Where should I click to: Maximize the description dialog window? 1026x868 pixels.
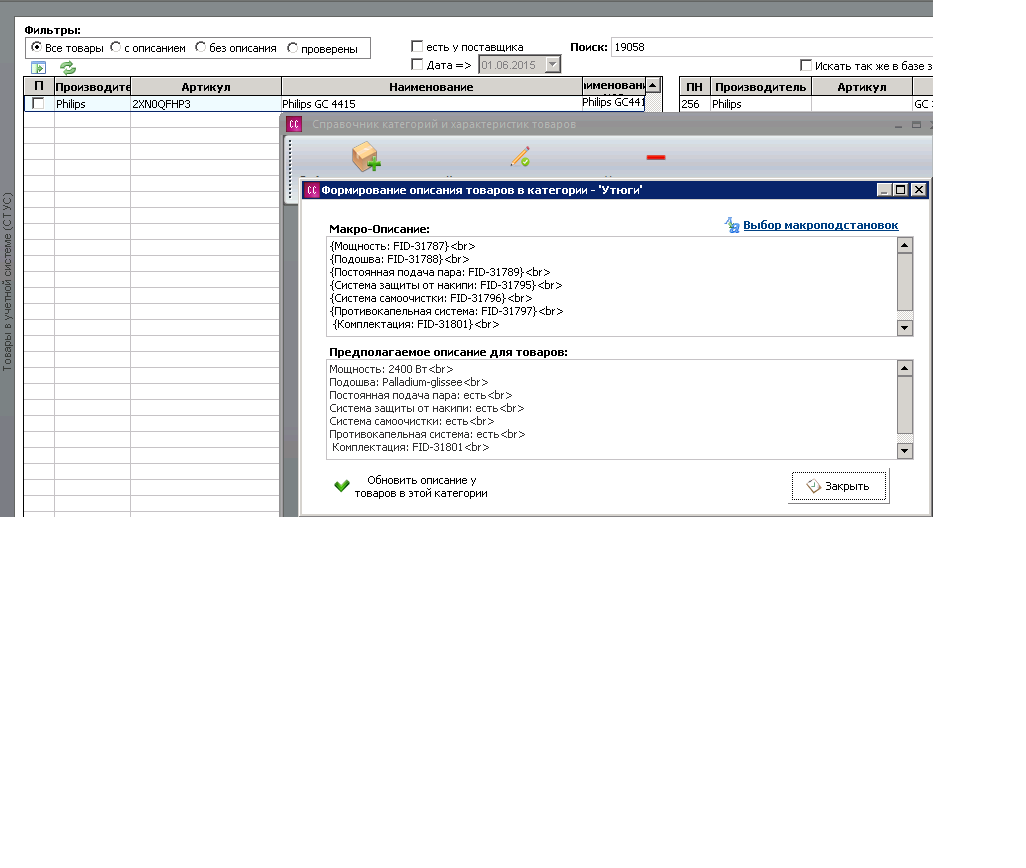tap(901, 190)
